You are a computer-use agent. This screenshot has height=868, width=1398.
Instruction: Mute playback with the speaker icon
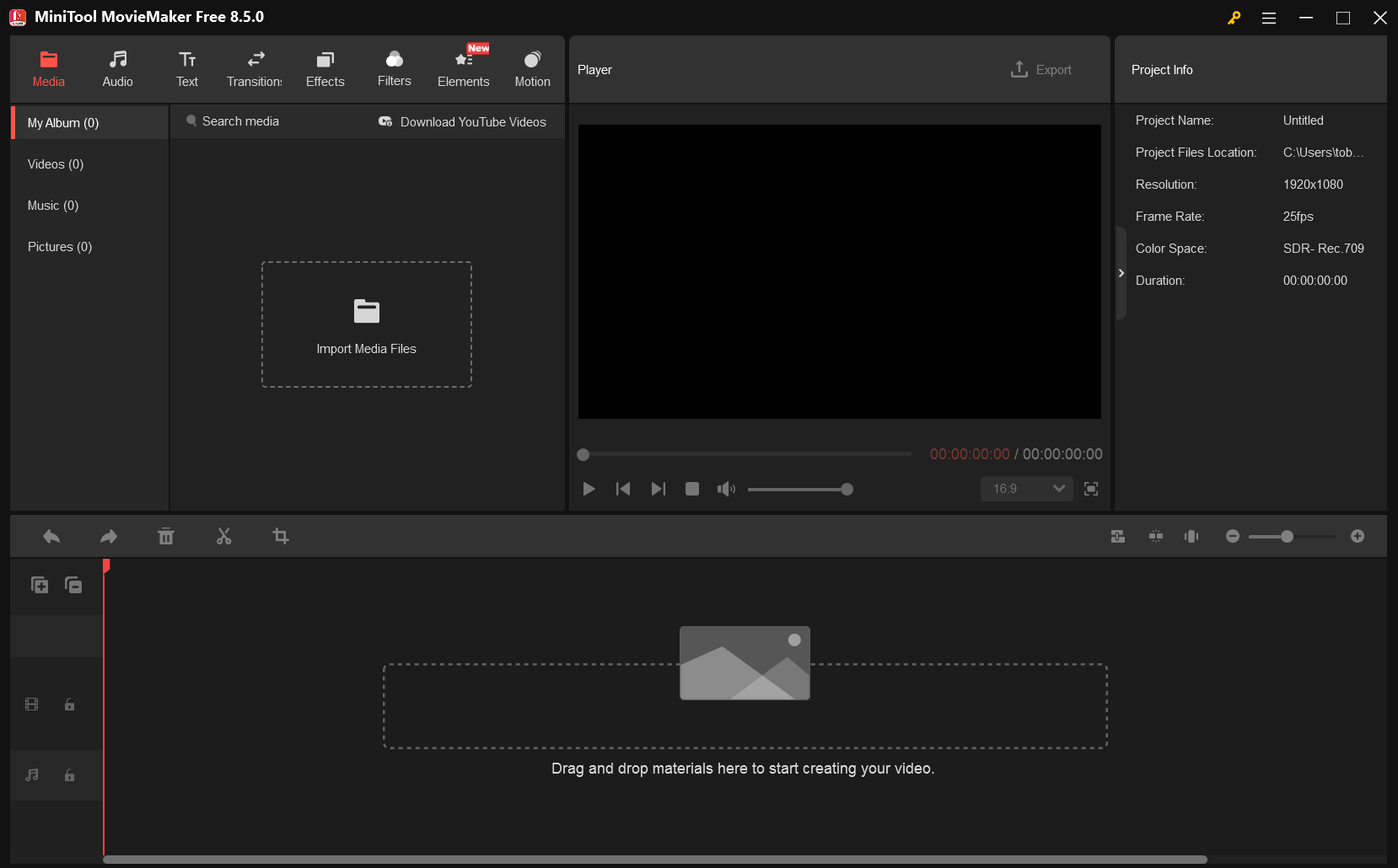[x=726, y=489]
